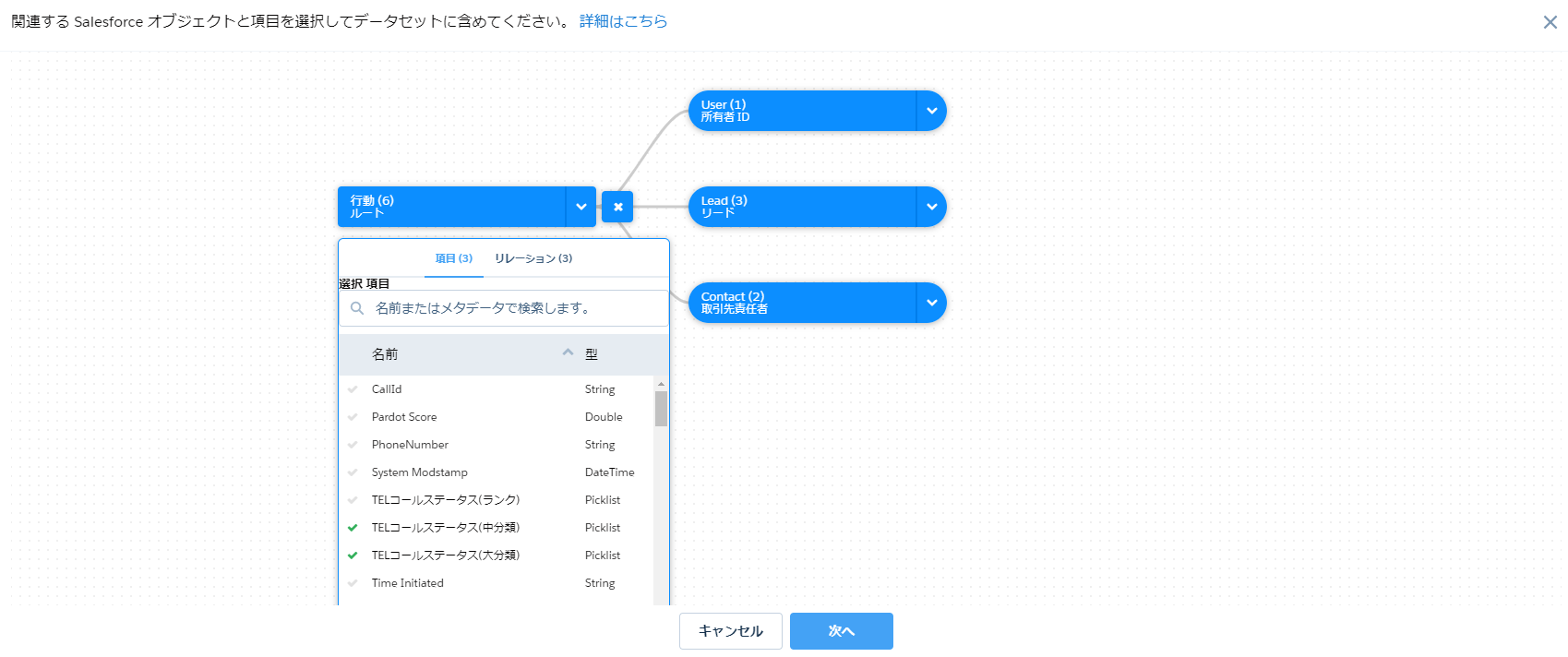
Task: Expand the User 所有者 ID node dropdown
Action: [931, 111]
